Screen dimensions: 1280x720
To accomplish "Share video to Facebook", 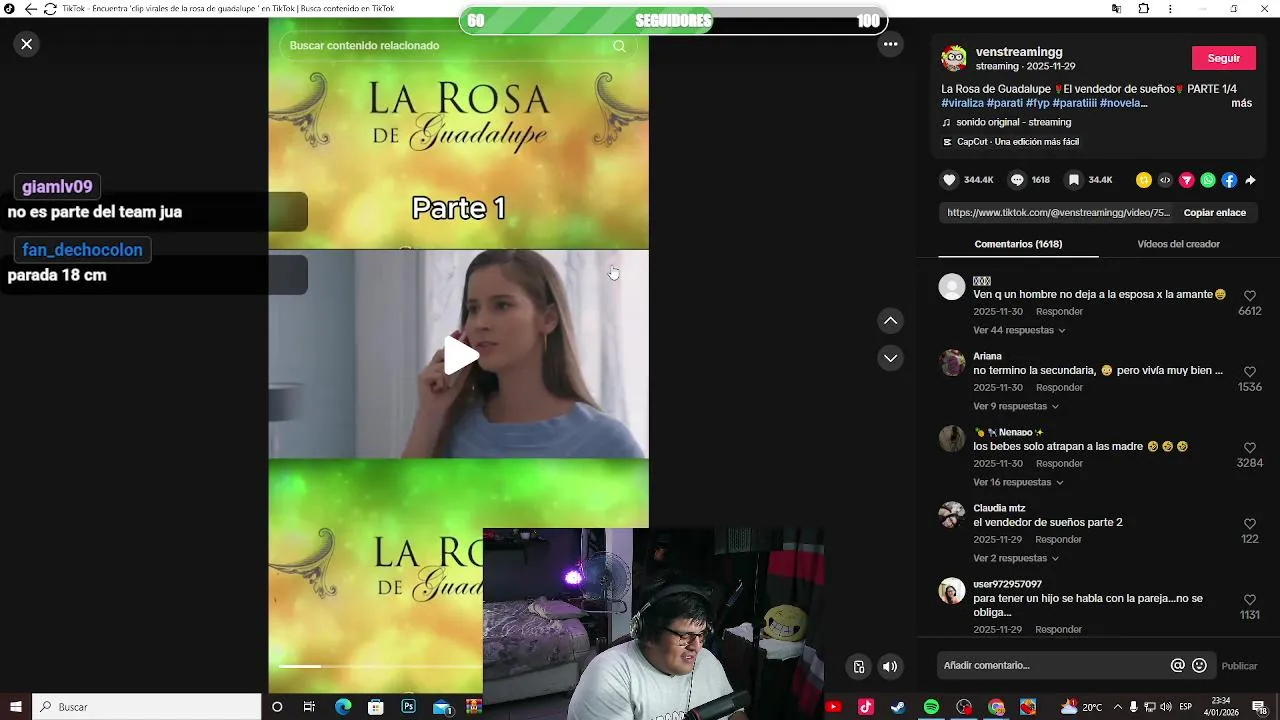I will tap(1229, 180).
